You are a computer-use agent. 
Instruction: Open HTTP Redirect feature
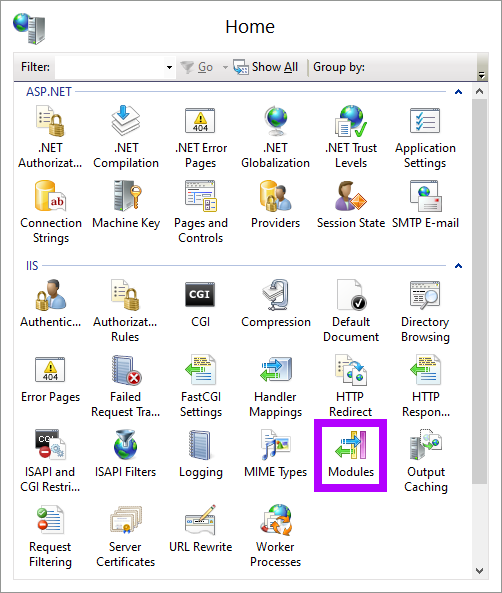(351, 386)
